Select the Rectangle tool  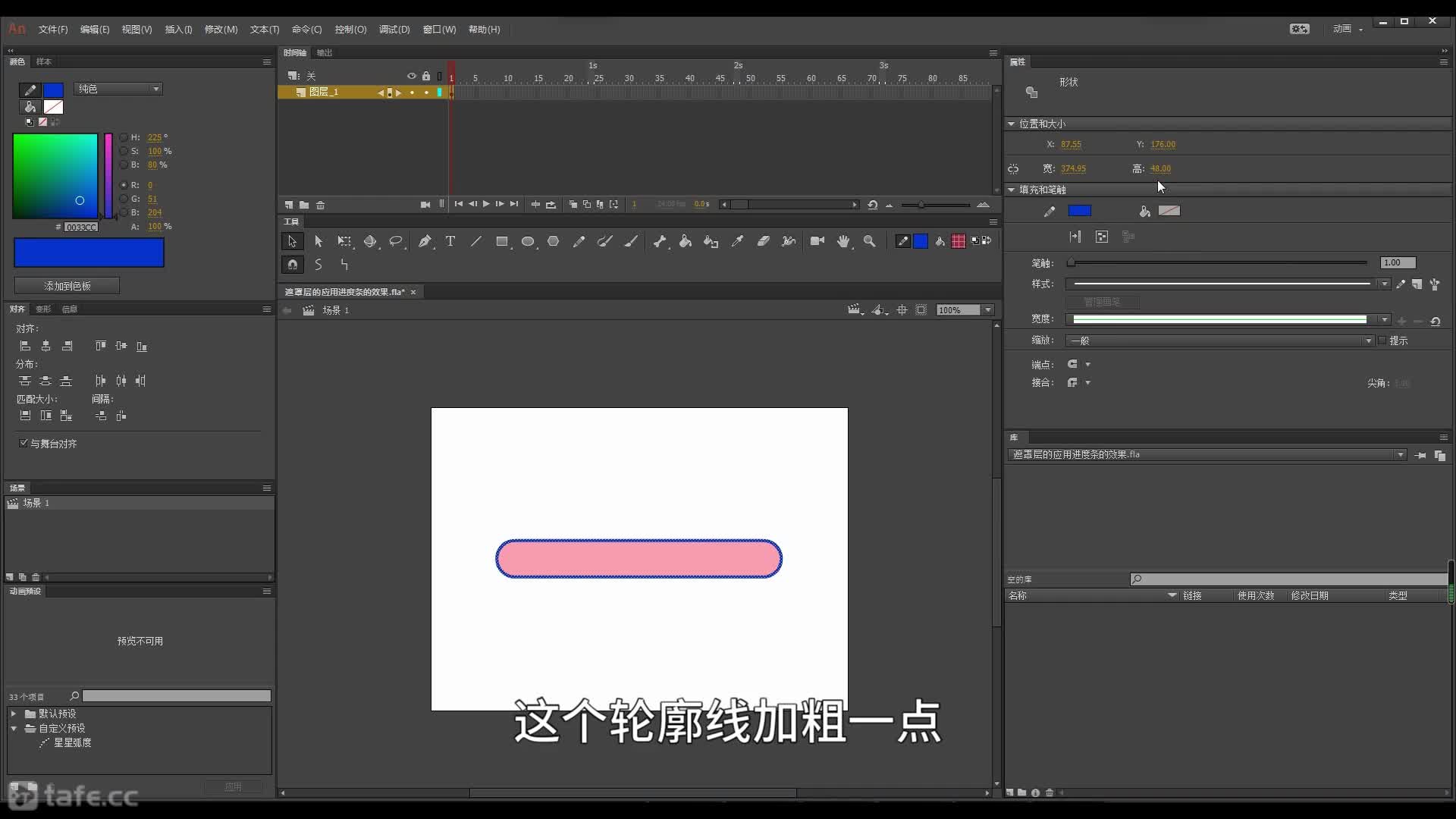[x=502, y=241]
